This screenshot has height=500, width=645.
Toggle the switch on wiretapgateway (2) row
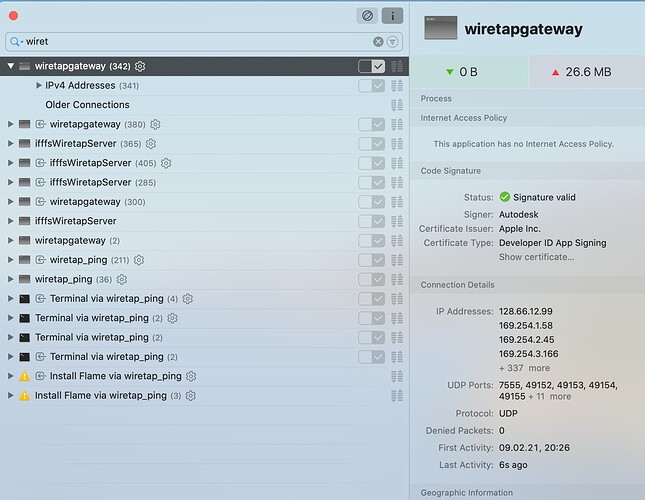point(371,241)
